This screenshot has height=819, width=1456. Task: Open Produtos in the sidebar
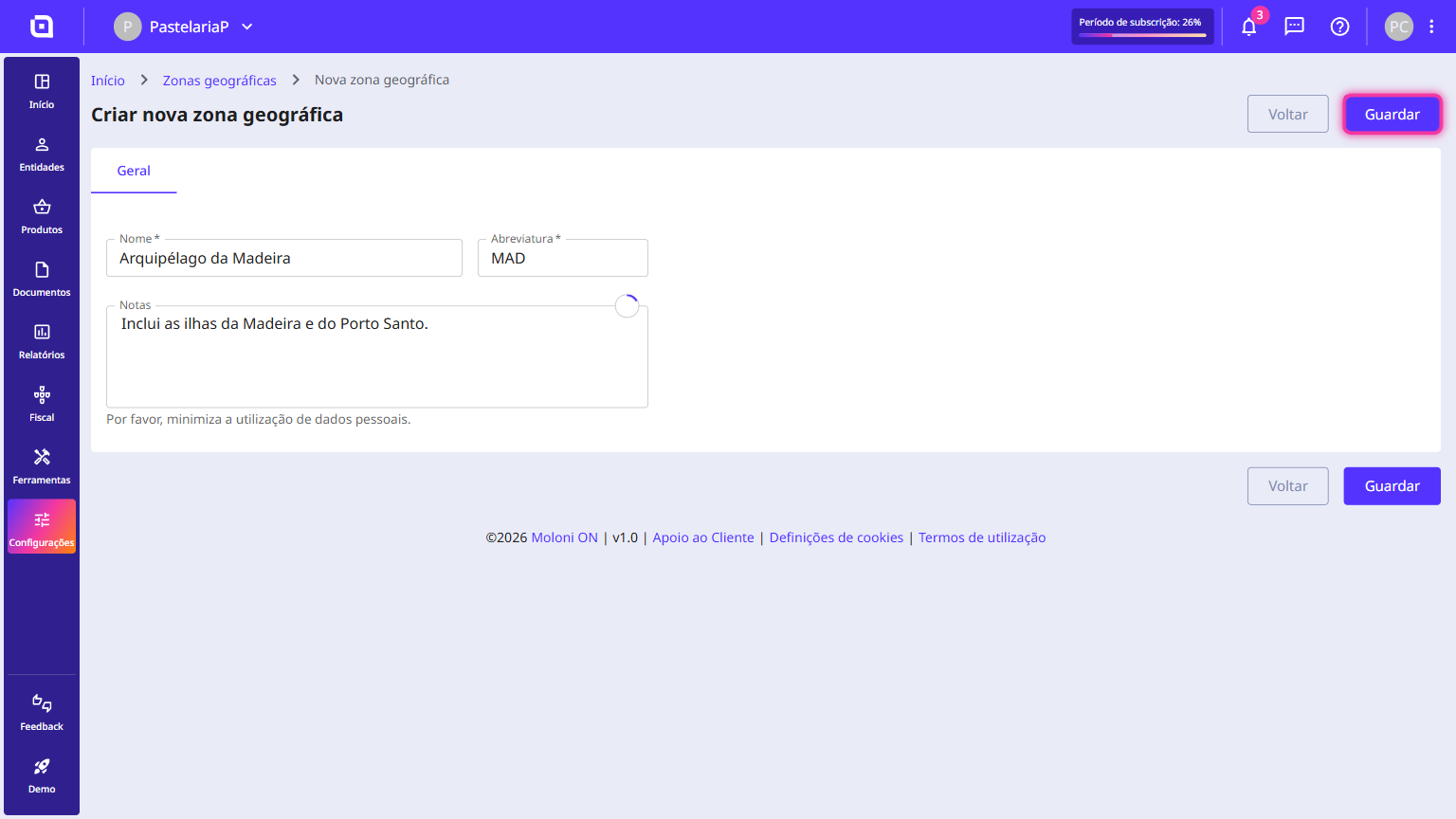42,216
